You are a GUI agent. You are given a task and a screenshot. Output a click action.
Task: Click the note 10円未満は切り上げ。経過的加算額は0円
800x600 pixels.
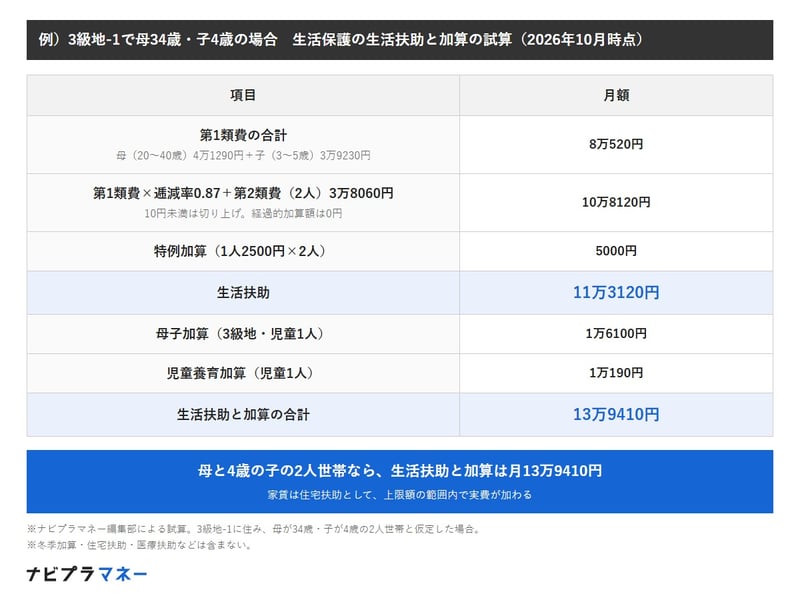(243, 214)
